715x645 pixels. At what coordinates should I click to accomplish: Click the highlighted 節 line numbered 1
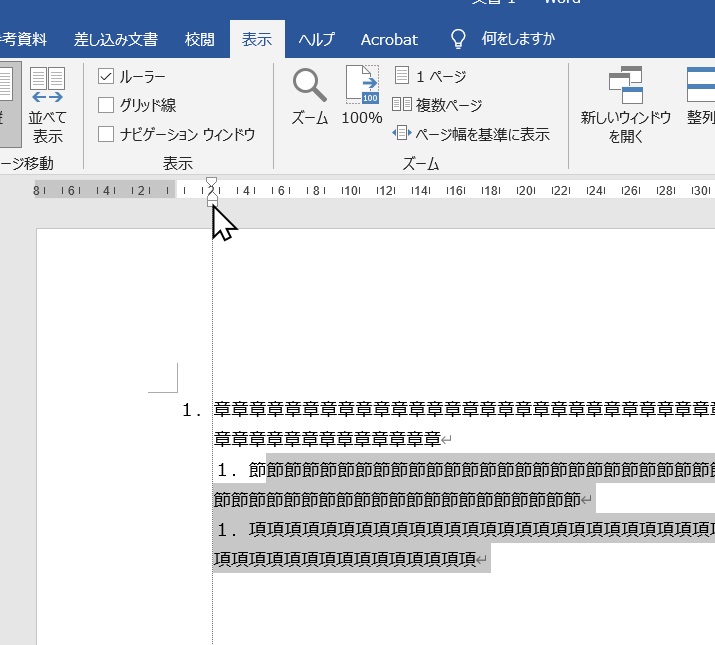[464, 469]
